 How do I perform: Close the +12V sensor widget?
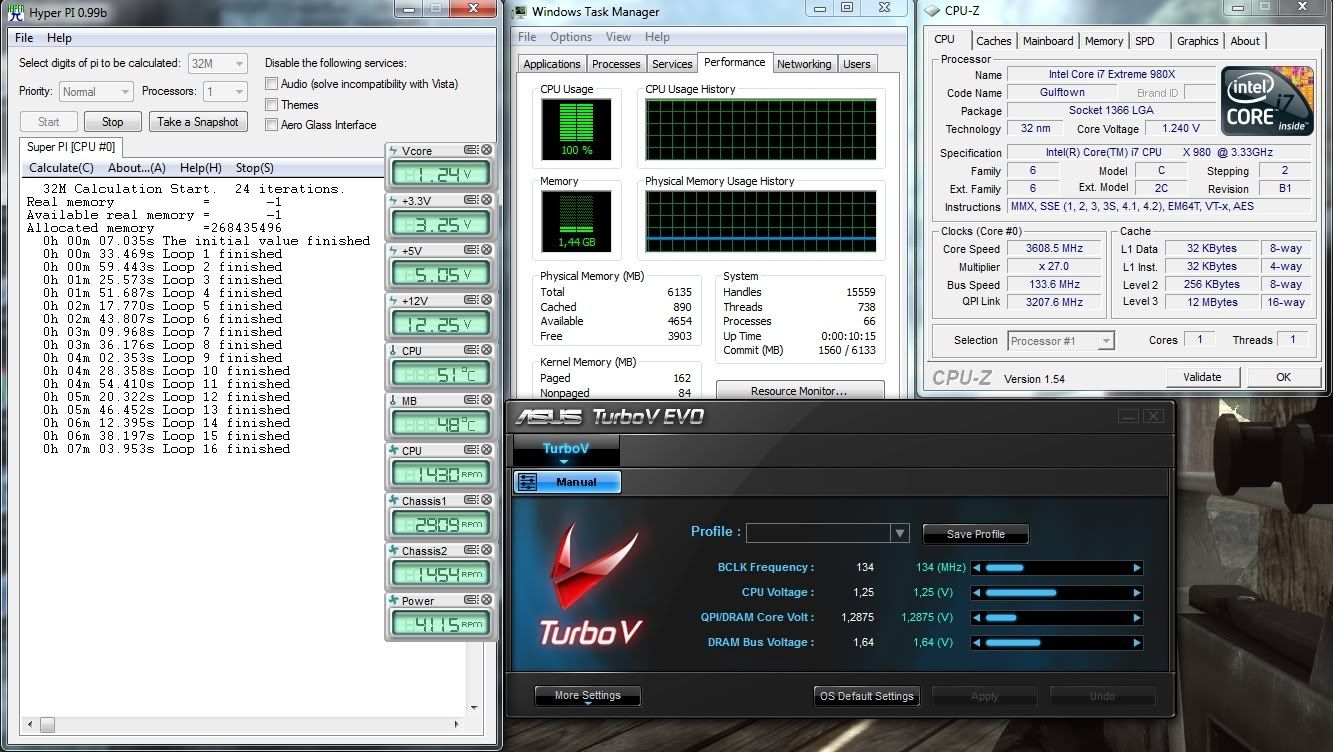click(x=486, y=301)
